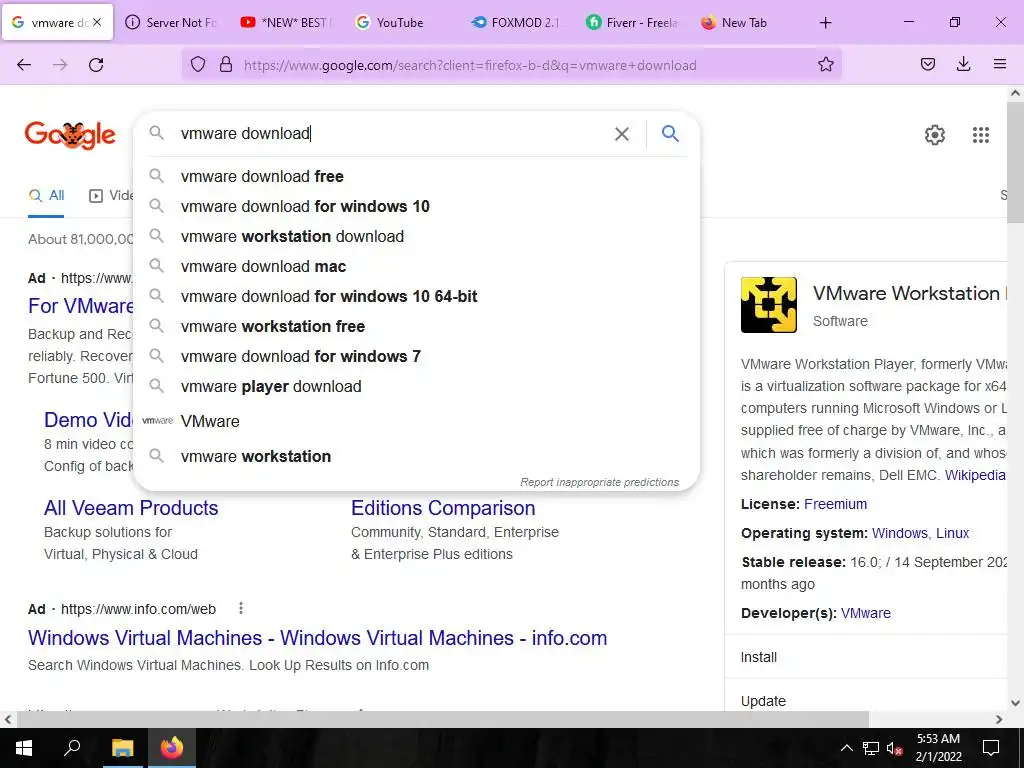
Task: Open Editions Comparison link
Action: tap(443, 508)
